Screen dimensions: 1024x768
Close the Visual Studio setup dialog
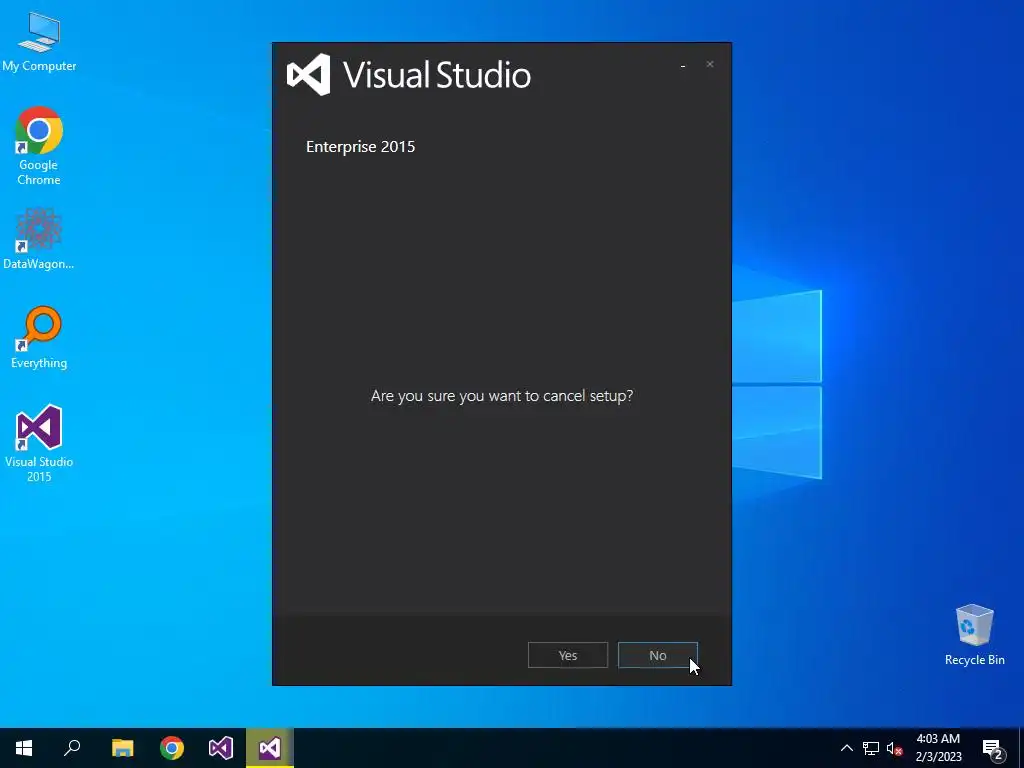coord(710,64)
